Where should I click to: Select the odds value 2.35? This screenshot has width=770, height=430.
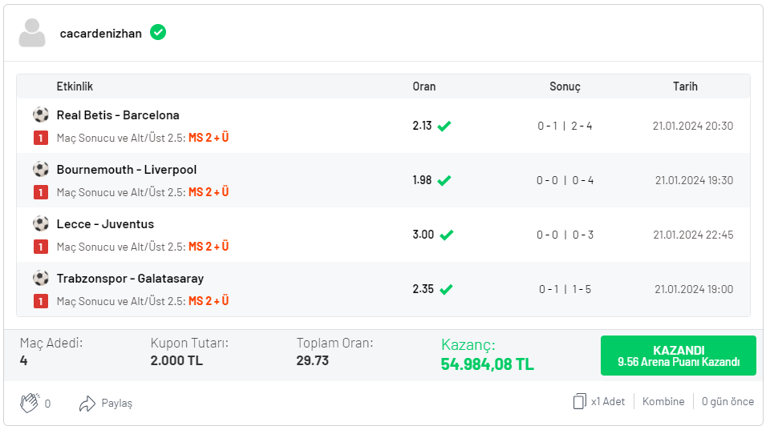423,289
